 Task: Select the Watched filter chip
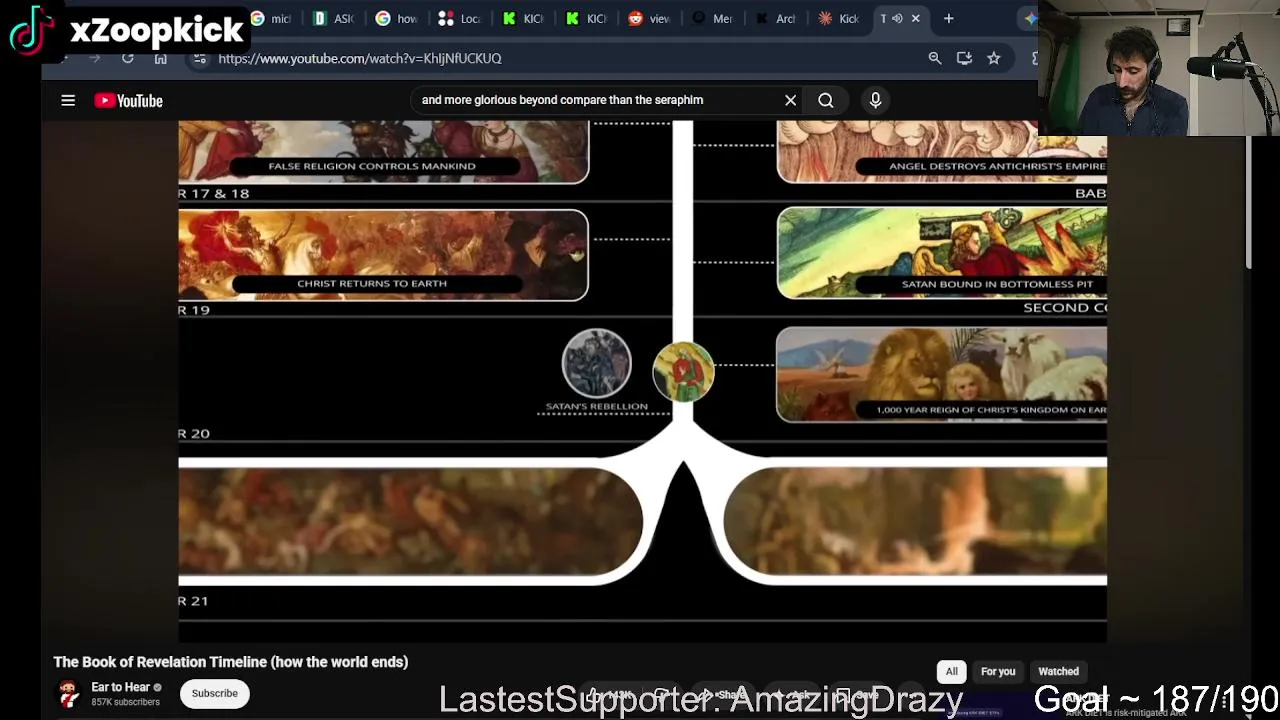click(1058, 672)
